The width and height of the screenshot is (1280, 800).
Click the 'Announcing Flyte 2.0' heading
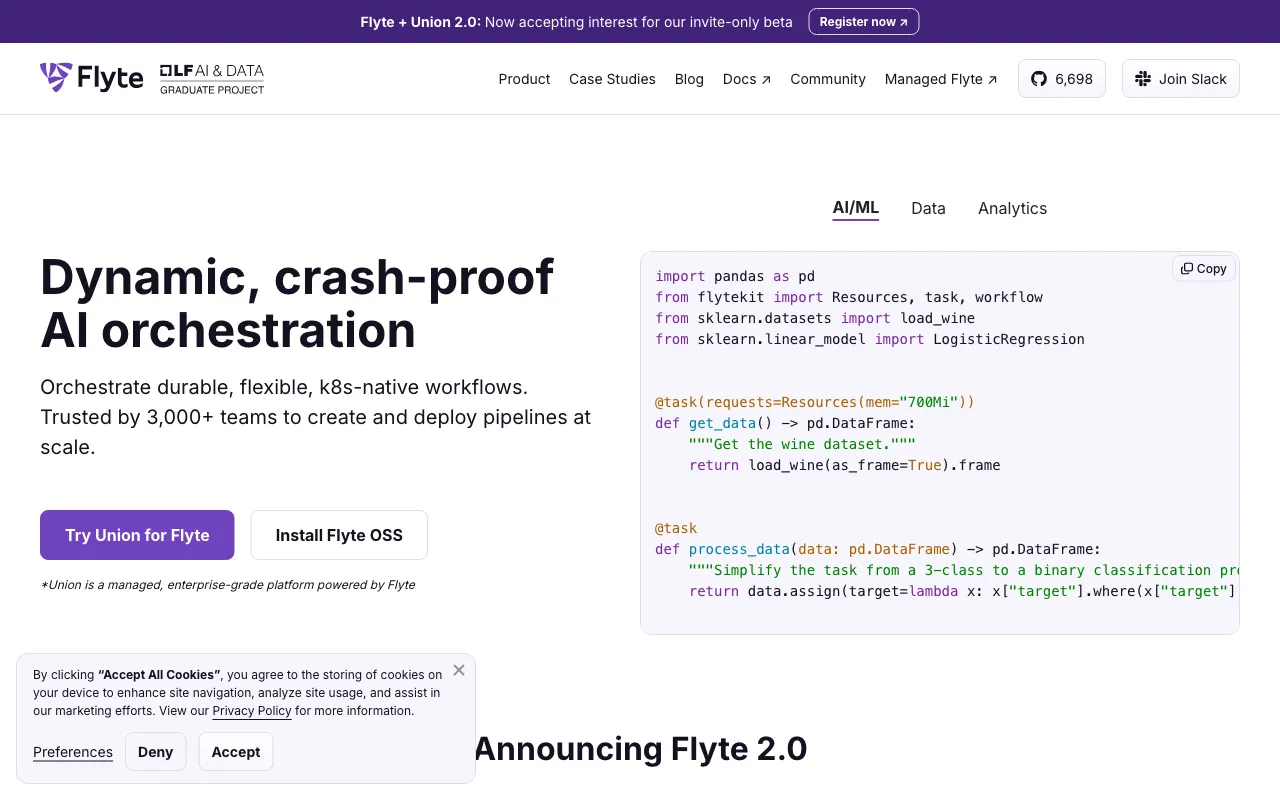coord(640,749)
